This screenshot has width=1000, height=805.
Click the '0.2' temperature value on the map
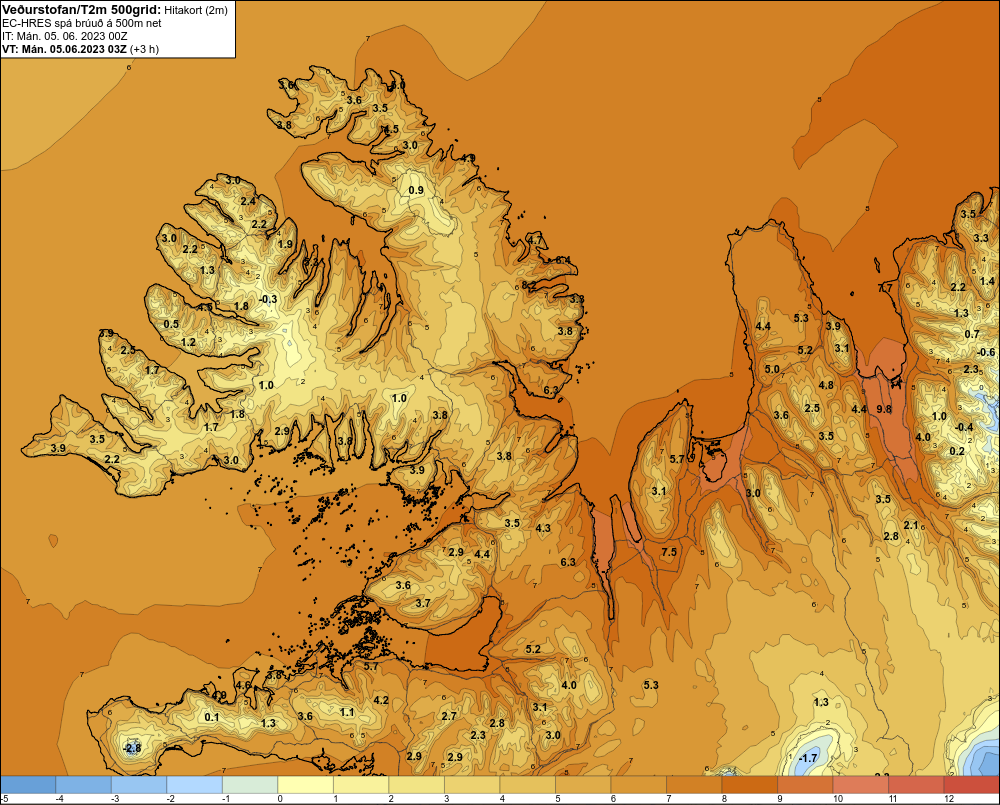point(957,451)
